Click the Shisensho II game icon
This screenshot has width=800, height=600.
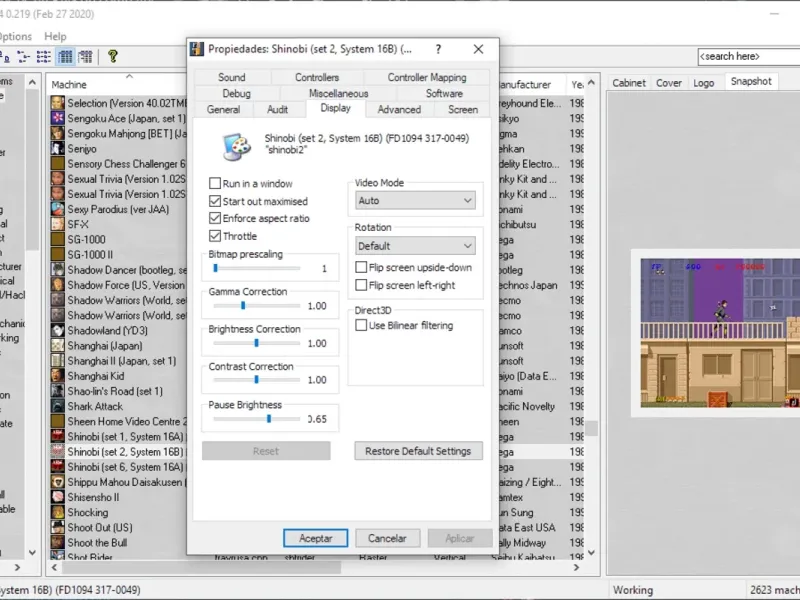pos(58,497)
